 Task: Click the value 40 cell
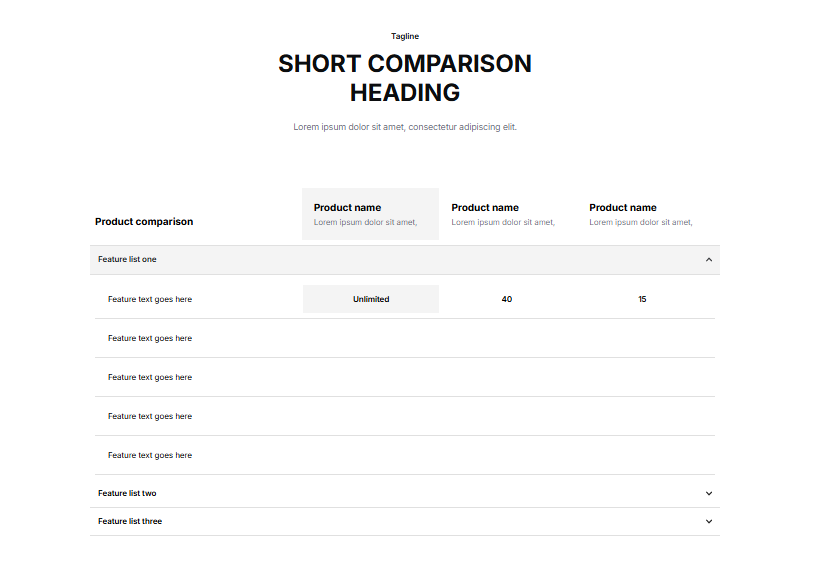click(507, 299)
